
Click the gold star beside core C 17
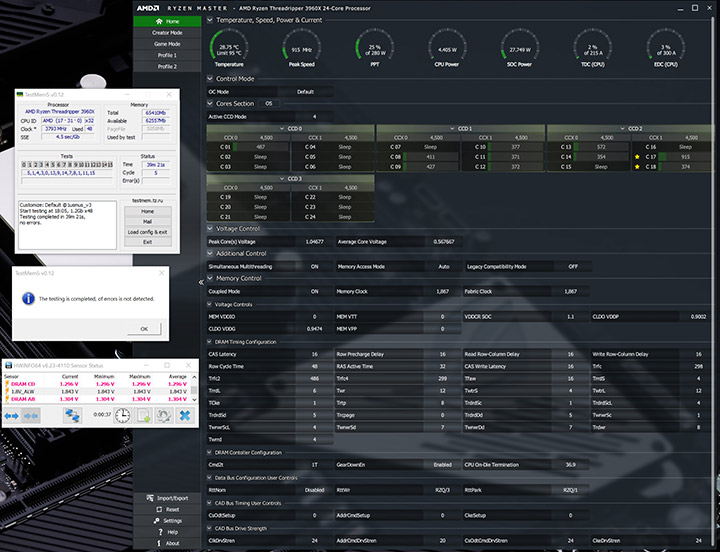[x=637, y=157]
